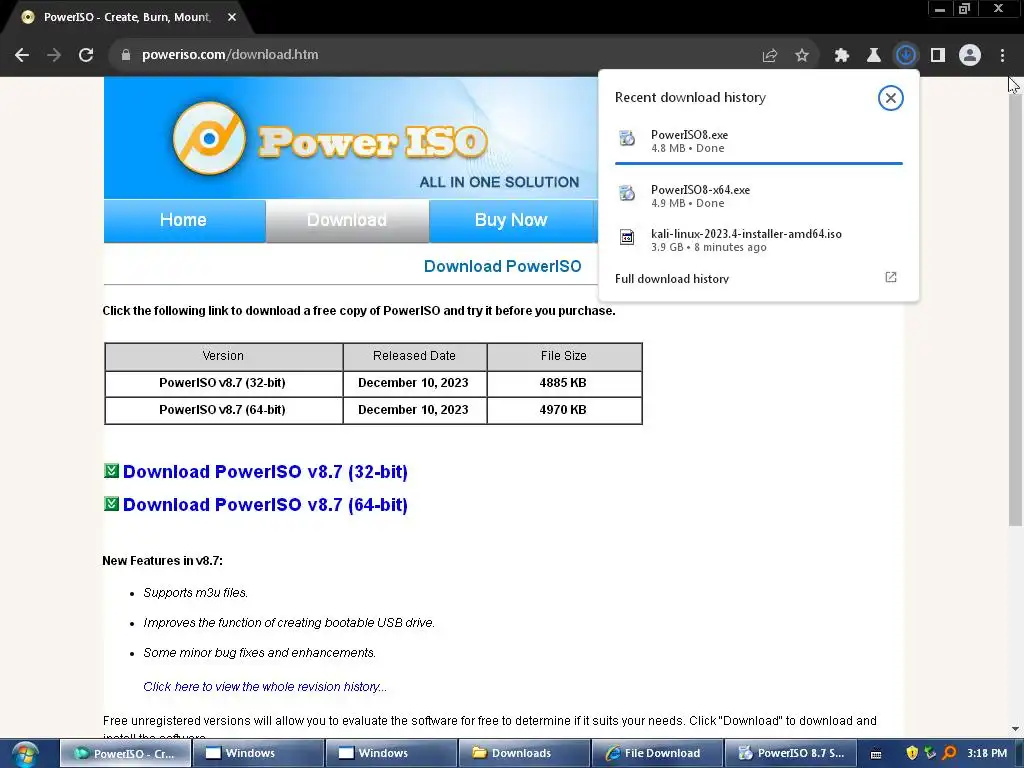The height and width of the screenshot is (768, 1024).
Task: Click the security shield tray icon
Action: point(912,754)
